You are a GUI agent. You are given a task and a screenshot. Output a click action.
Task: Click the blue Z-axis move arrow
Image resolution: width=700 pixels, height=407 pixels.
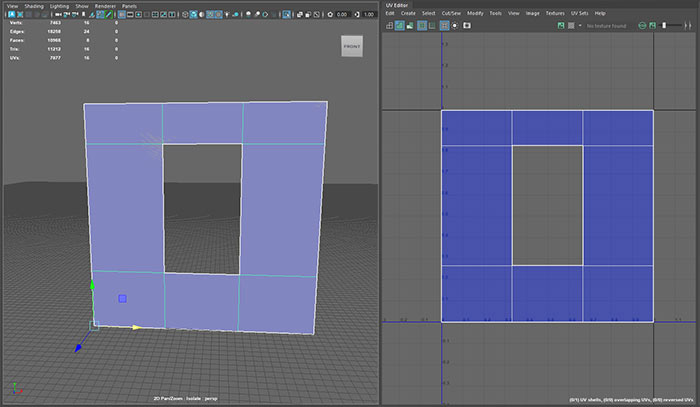(x=78, y=347)
